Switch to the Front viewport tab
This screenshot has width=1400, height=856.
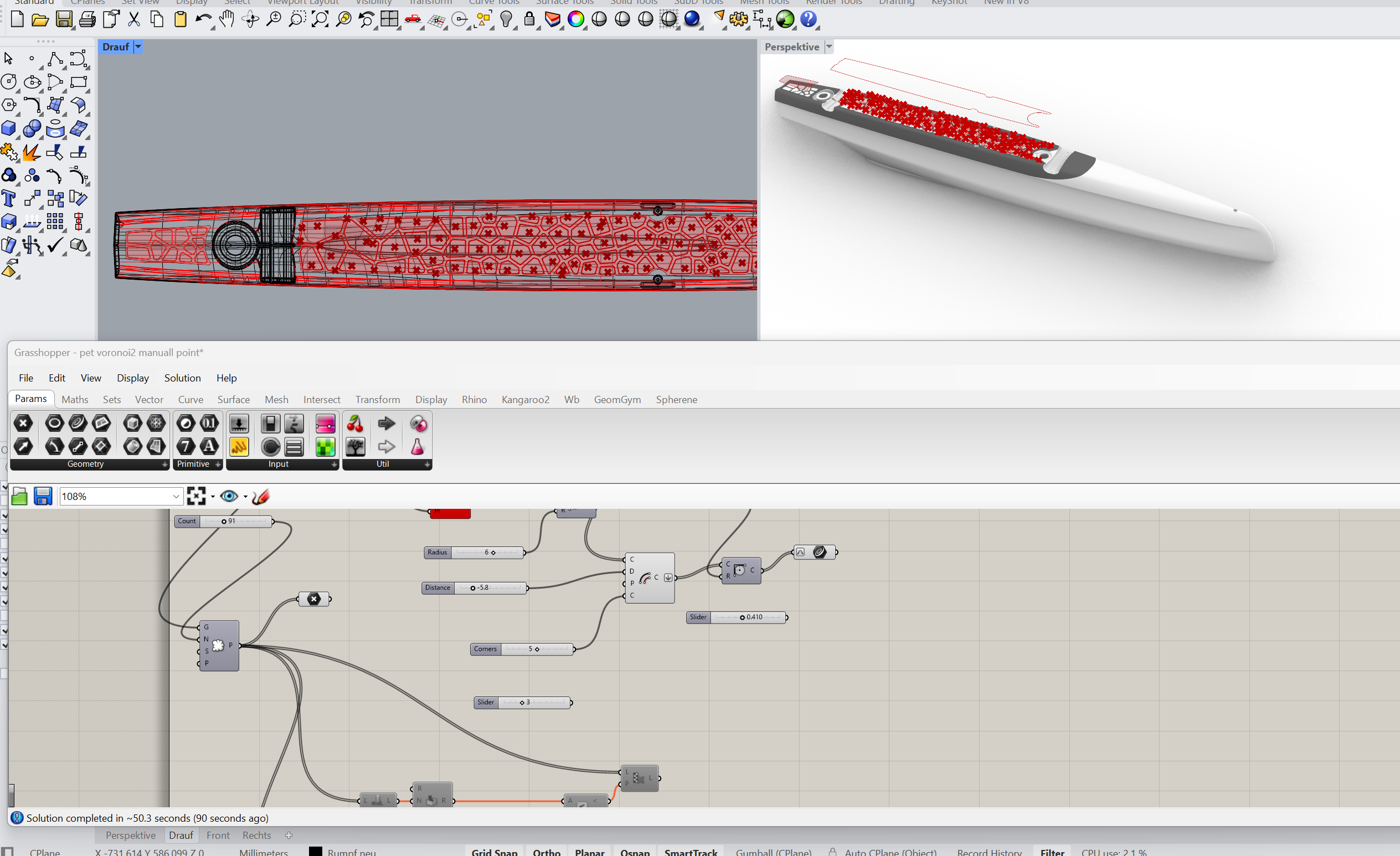(218, 836)
